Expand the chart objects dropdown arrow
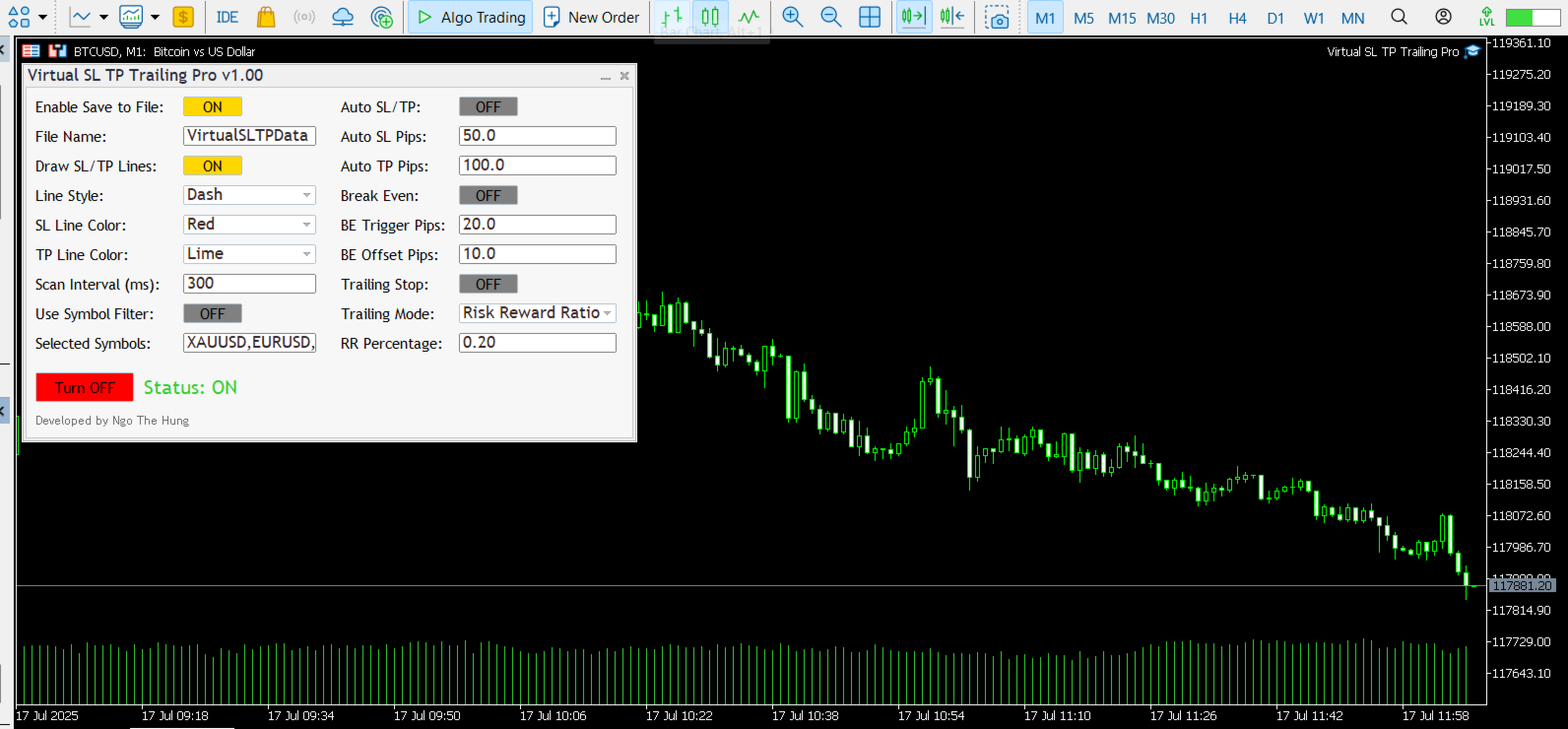Screen dimensions: 1568x729 tap(42, 17)
